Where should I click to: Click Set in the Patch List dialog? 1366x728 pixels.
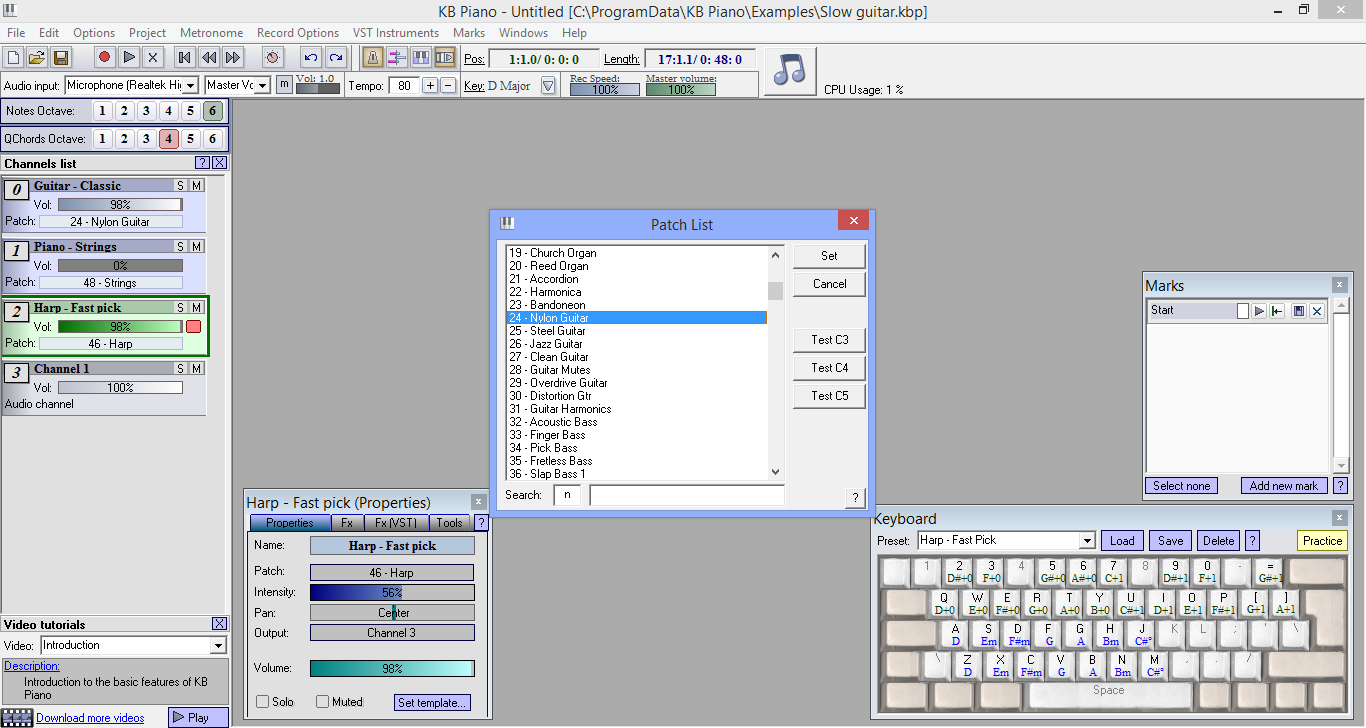pos(829,256)
